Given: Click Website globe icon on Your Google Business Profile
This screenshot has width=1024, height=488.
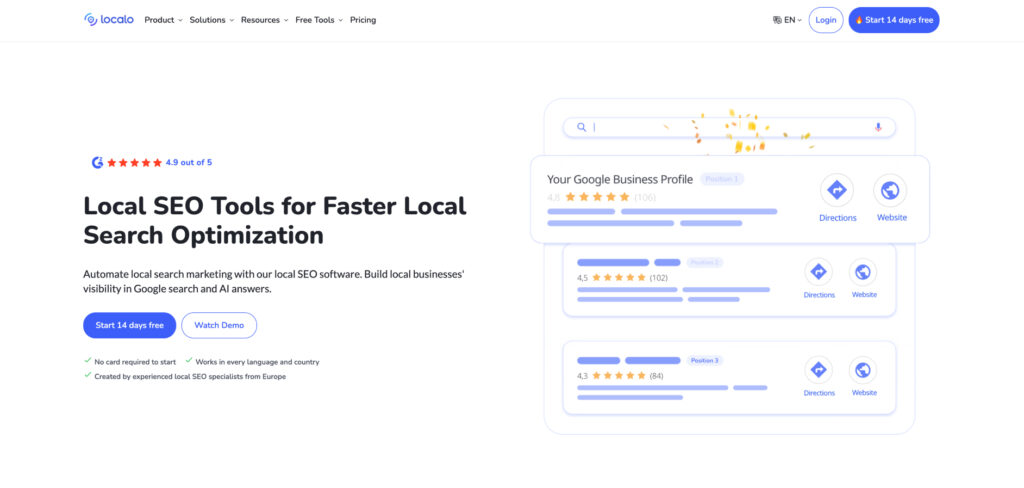Looking at the screenshot, I should (x=890, y=190).
